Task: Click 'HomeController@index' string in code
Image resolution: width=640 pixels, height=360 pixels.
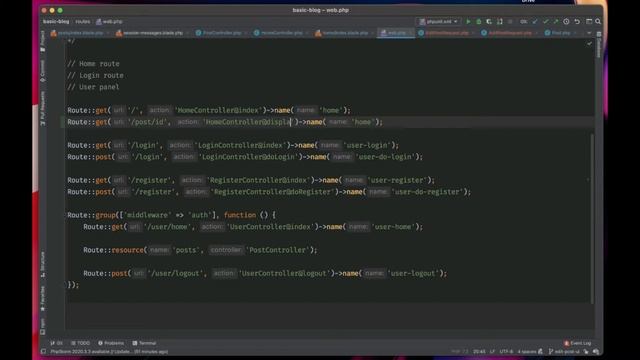Action: (218, 110)
